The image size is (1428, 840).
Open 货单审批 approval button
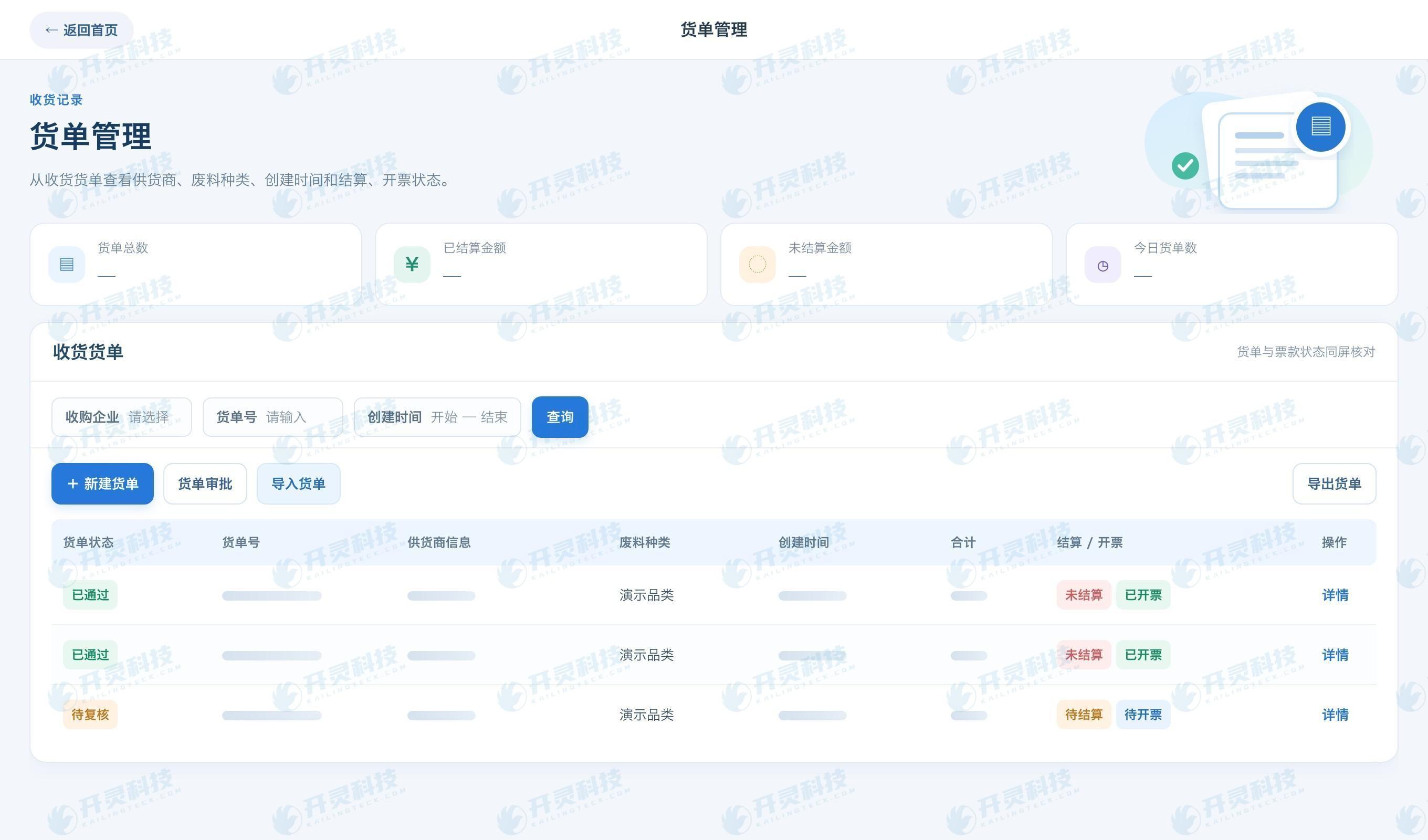[x=205, y=484]
